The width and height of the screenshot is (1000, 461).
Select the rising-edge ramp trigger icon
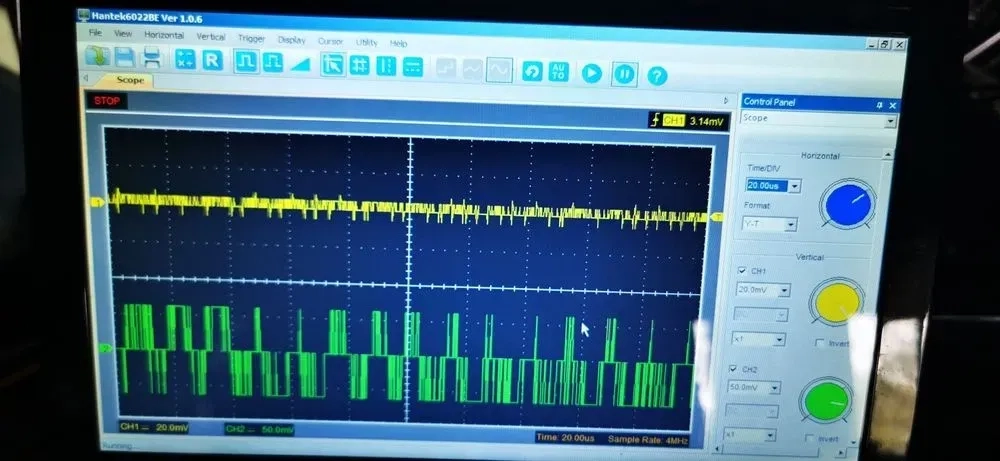tap(299, 63)
